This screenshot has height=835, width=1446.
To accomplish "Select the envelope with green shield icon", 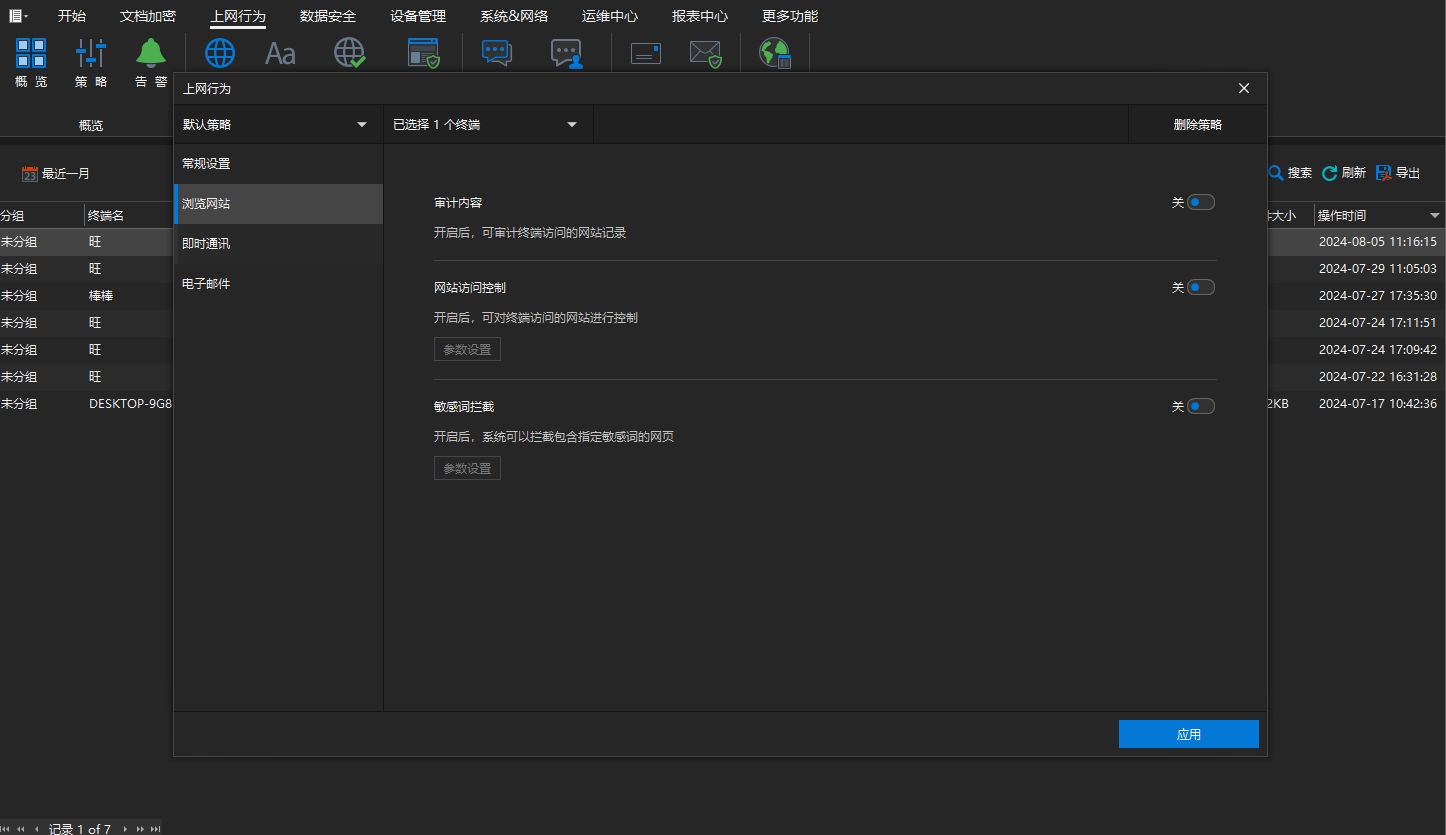I will pos(706,53).
